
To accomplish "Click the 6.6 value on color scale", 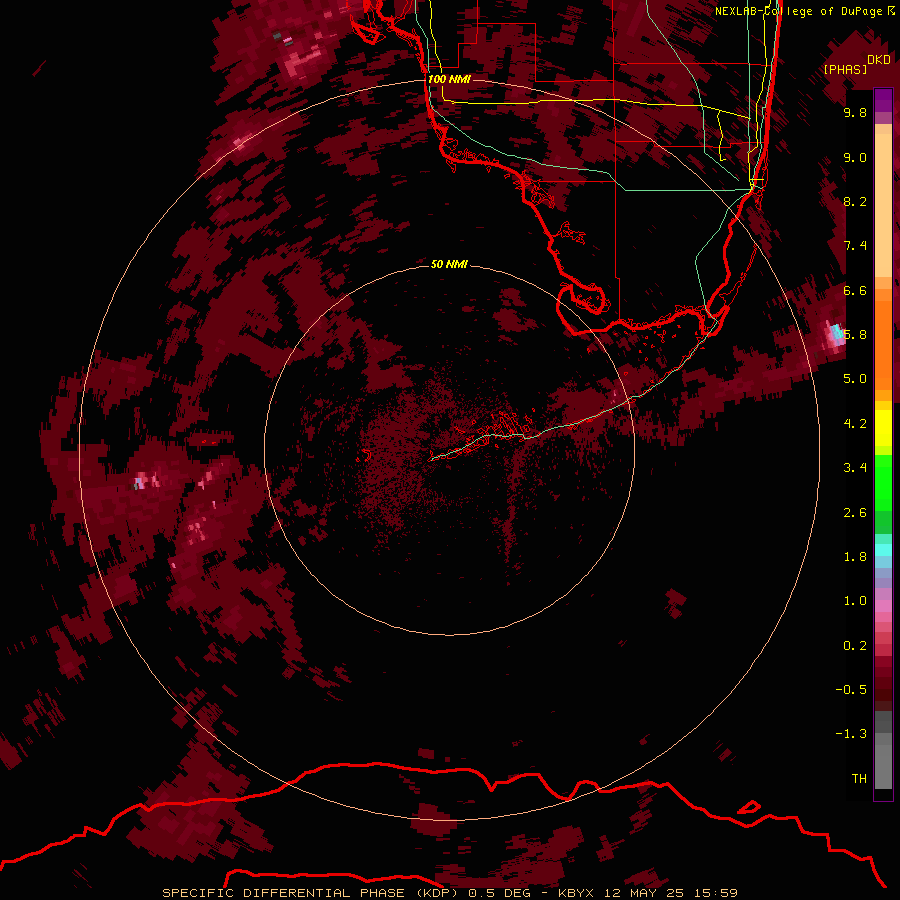I will (x=855, y=290).
